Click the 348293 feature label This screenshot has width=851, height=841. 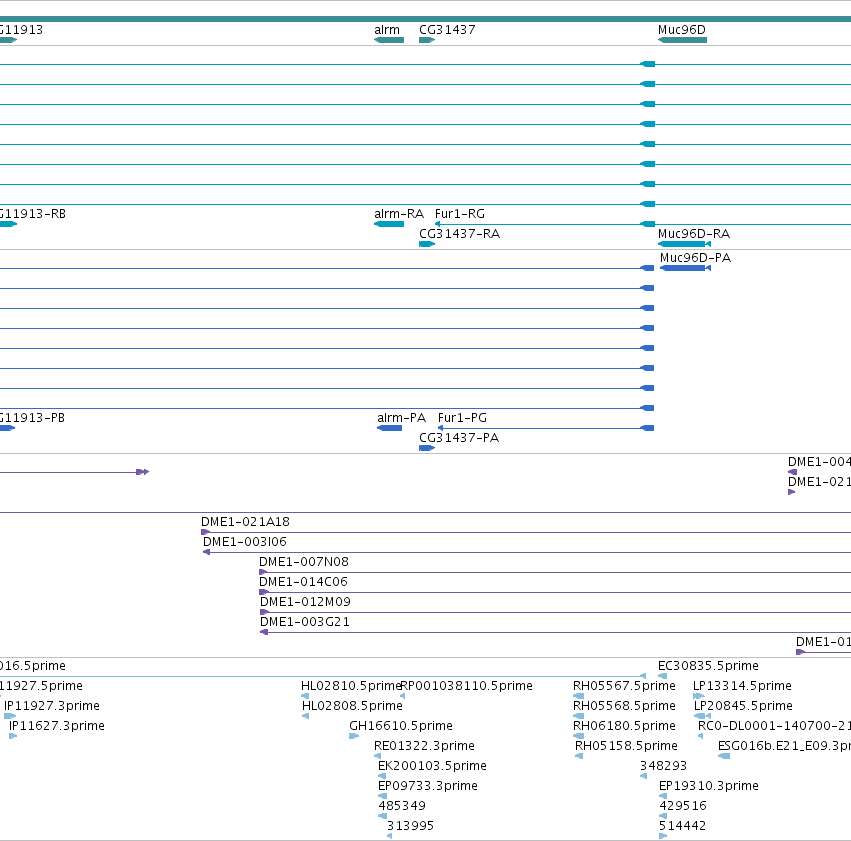[x=663, y=767]
